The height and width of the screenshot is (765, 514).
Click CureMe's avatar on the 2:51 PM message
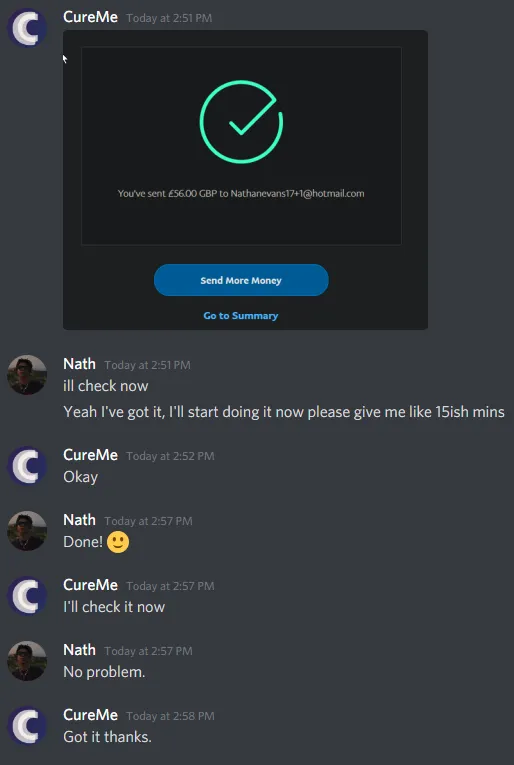pyautogui.click(x=27, y=28)
